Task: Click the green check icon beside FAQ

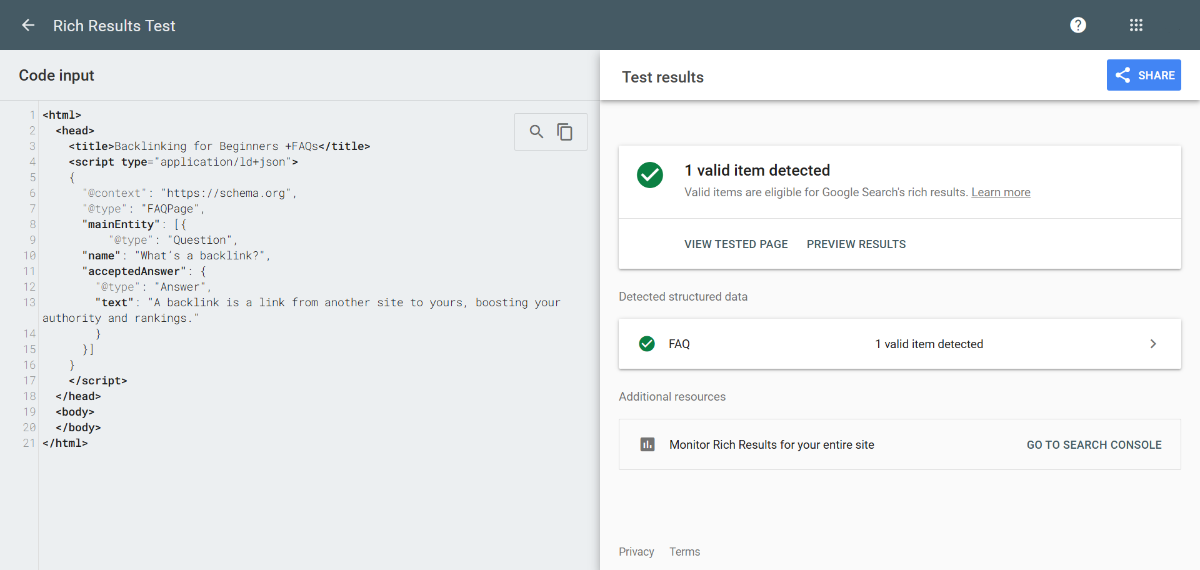Action: click(647, 344)
